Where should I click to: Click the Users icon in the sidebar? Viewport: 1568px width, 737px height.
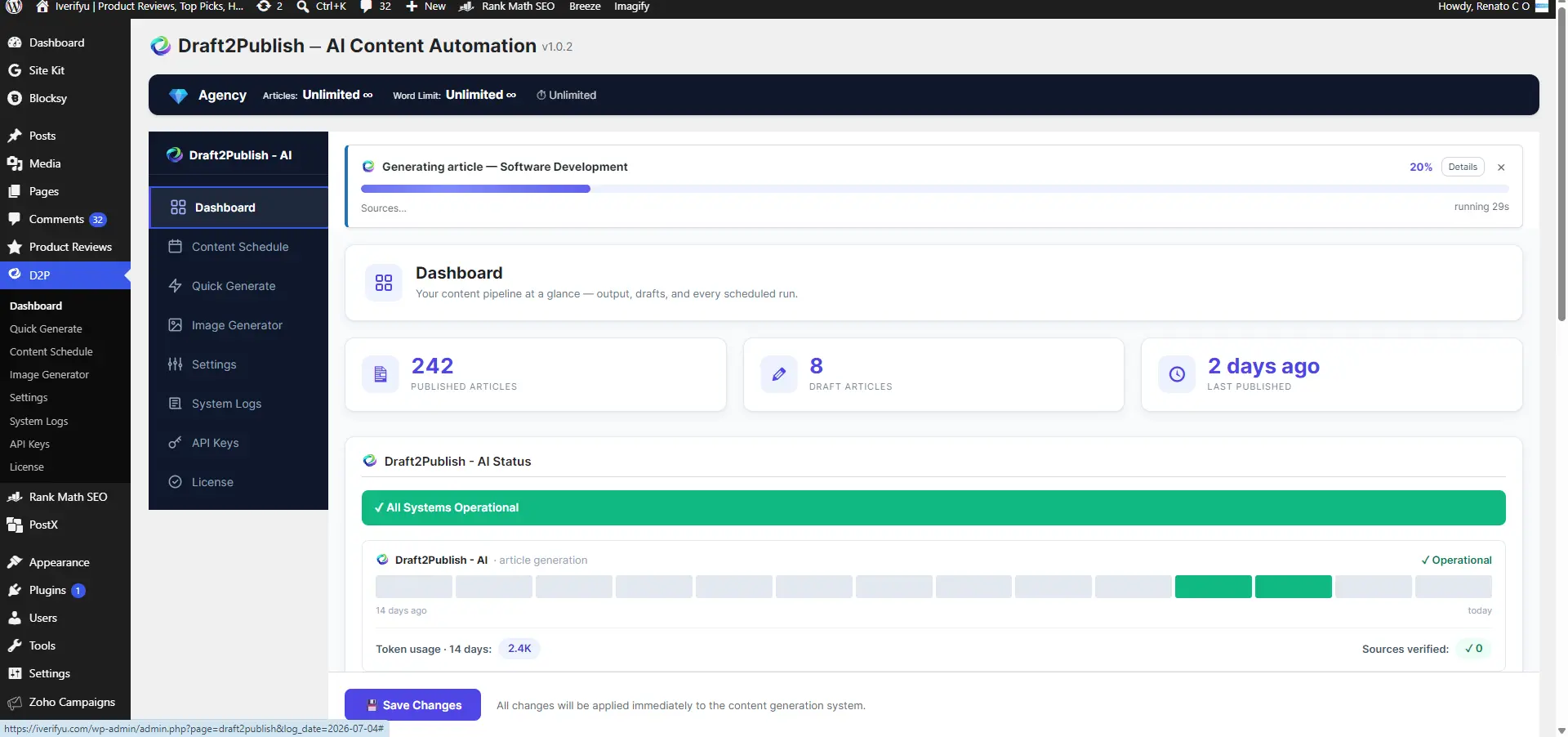point(15,618)
